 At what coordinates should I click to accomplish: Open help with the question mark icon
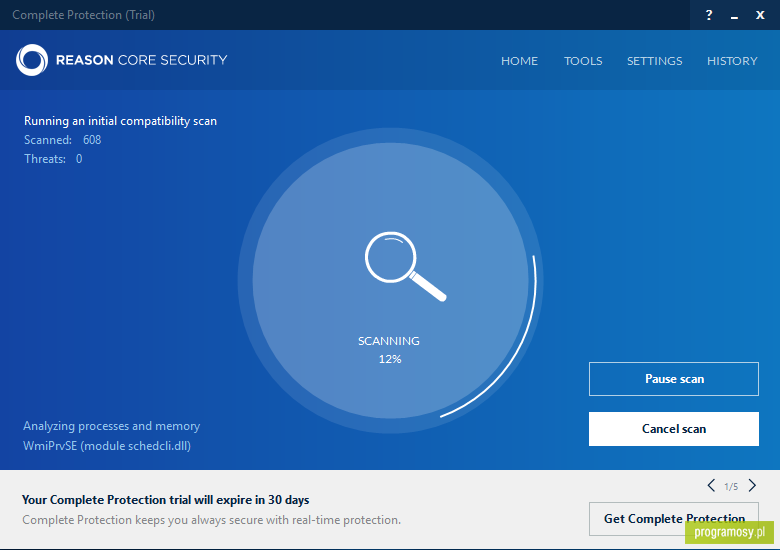[709, 15]
